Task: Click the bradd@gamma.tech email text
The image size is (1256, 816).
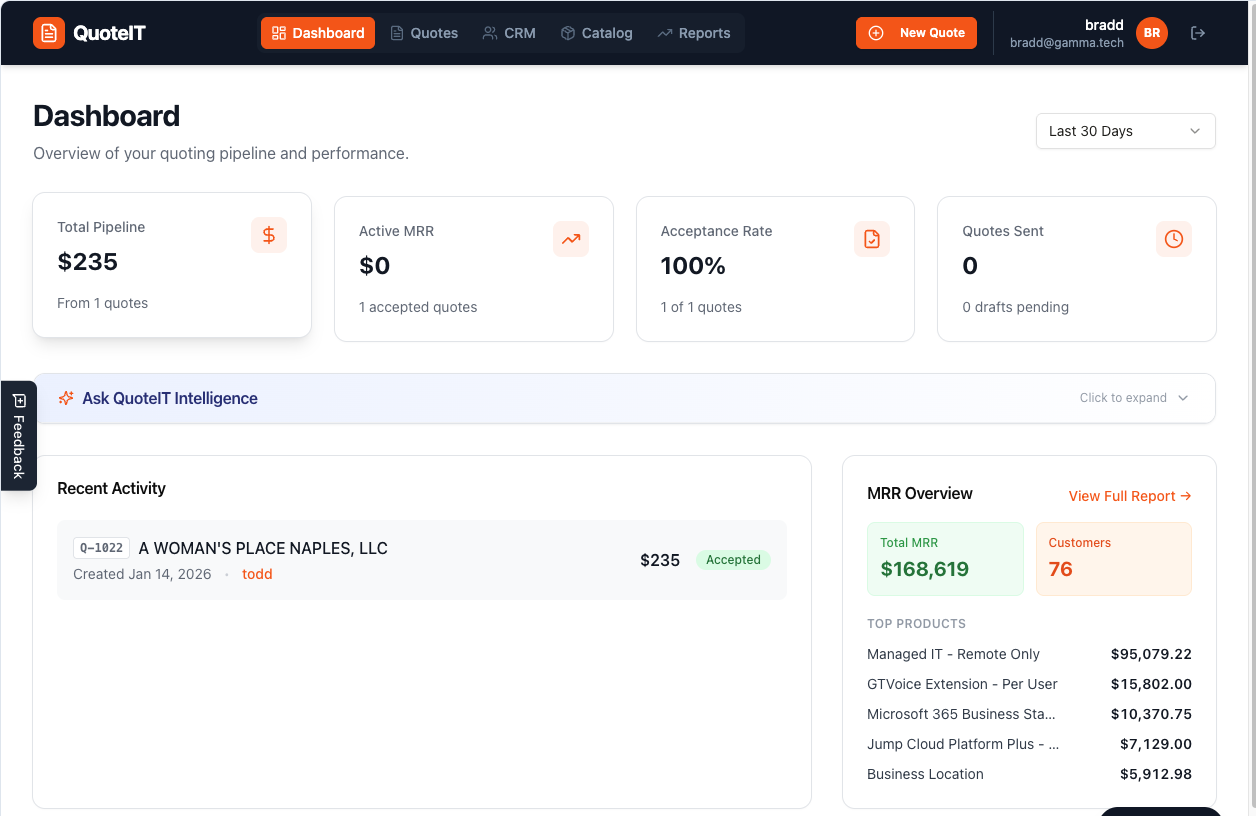Action: click(1067, 43)
